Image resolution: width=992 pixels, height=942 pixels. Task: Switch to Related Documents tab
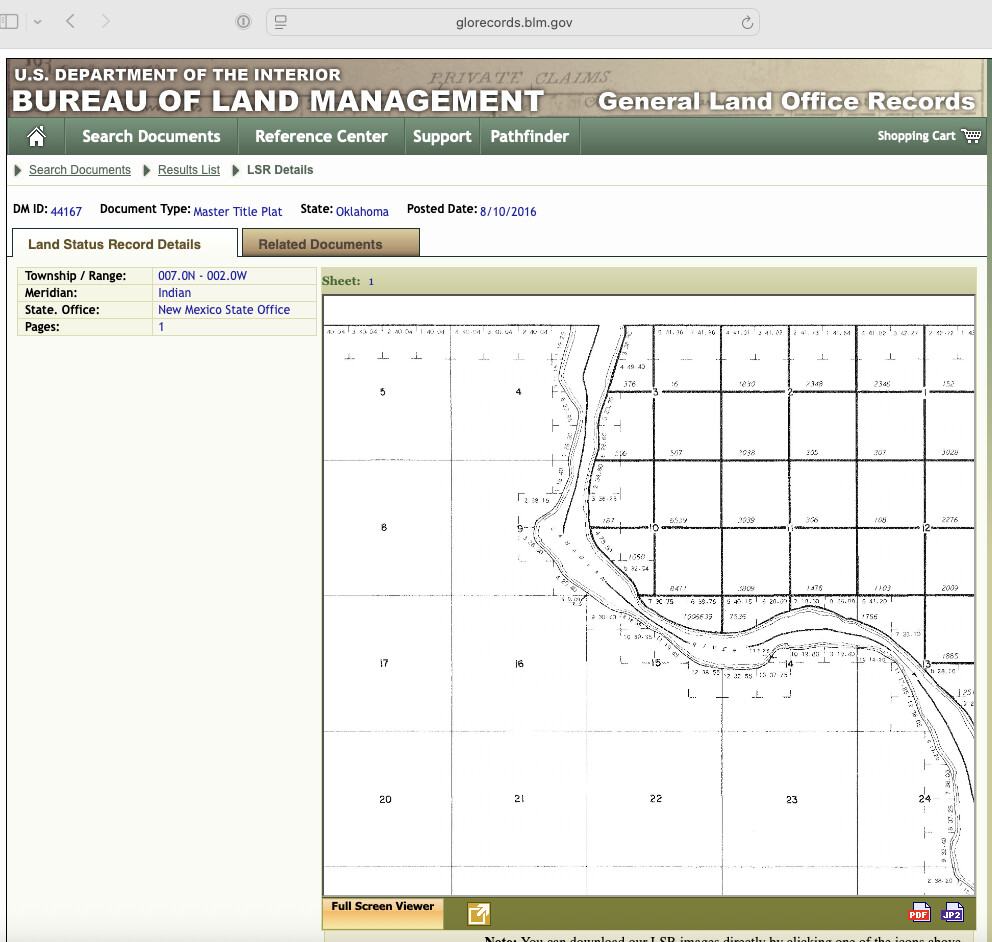320,244
